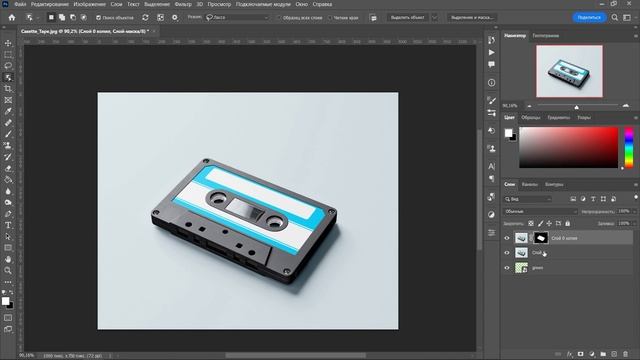Select the Path Selection tool
This screenshot has width=640, height=360.
tap(8, 236)
